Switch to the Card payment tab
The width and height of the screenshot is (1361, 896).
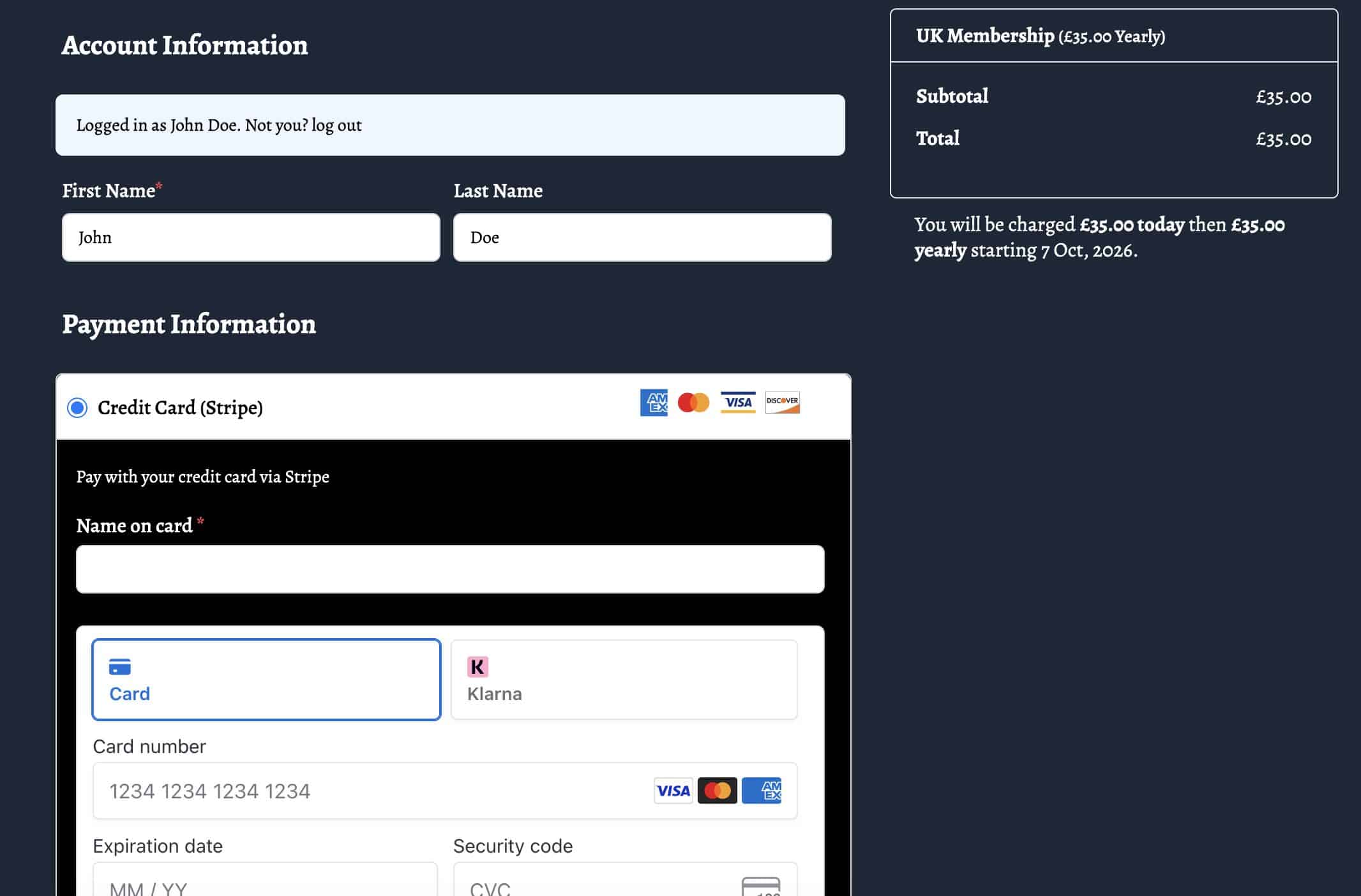point(267,680)
